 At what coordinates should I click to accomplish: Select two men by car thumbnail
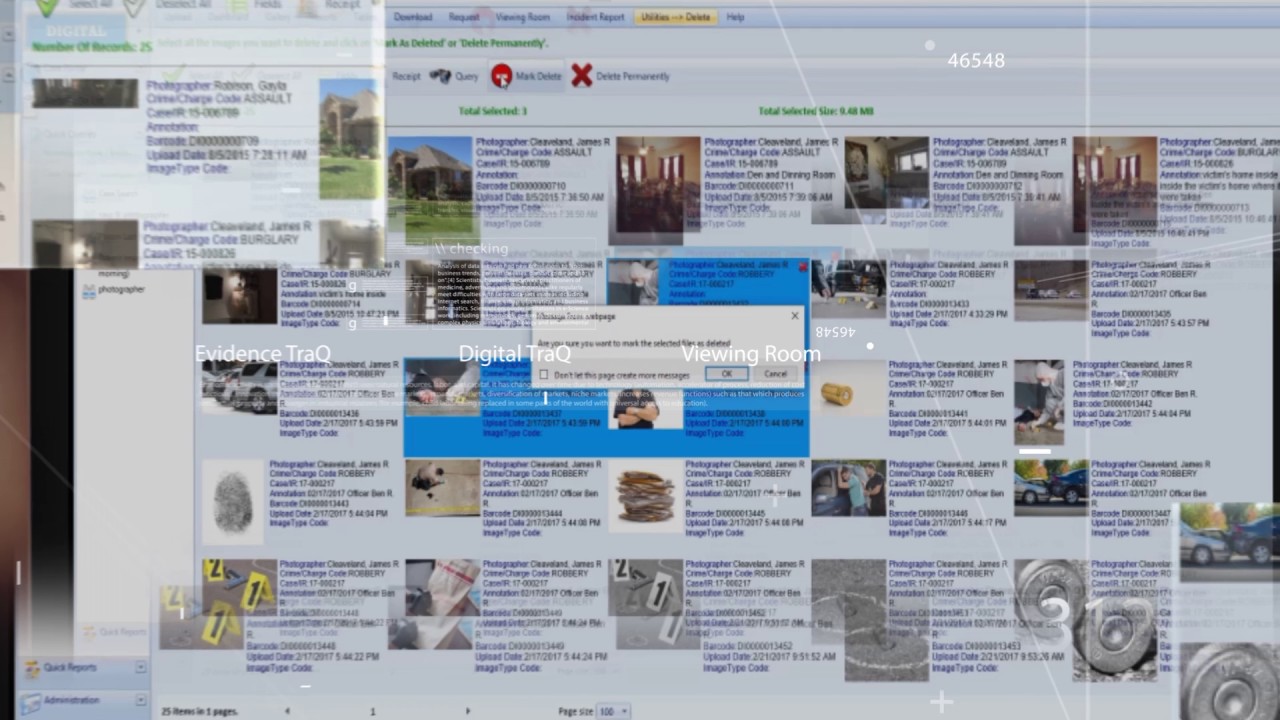pos(848,488)
